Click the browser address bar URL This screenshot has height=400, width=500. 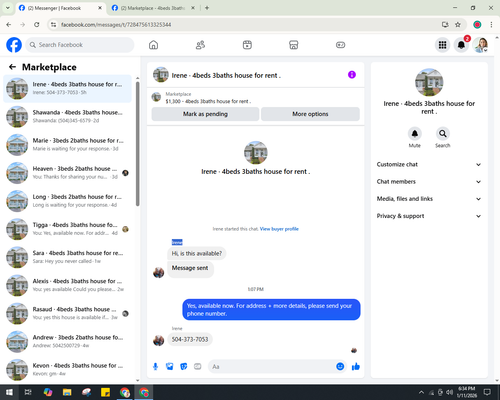coord(116,25)
